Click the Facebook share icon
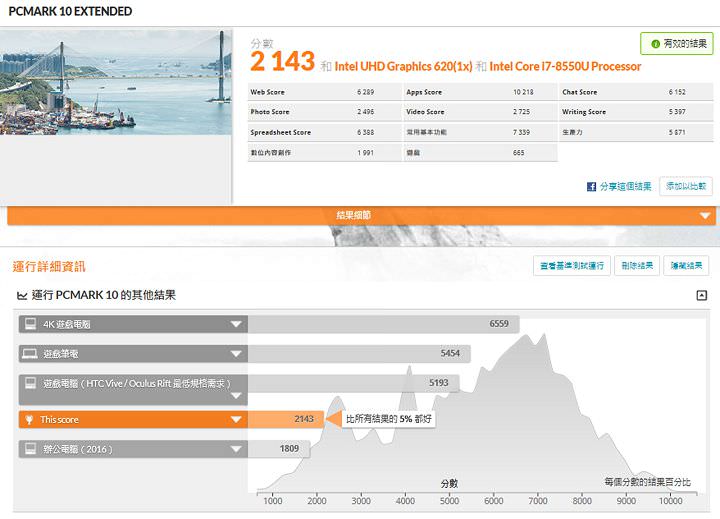 592,187
